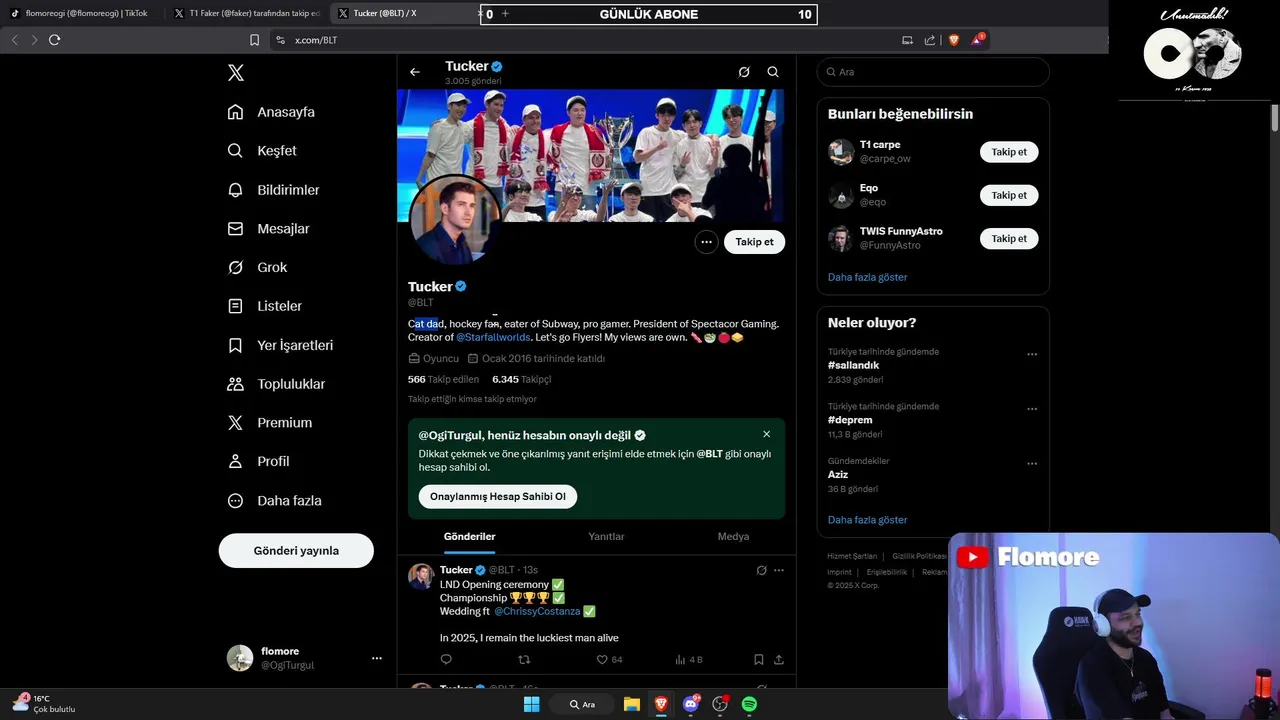Click Grok icon on Tucker's post
The image size is (1280, 720).
[761, 571]
